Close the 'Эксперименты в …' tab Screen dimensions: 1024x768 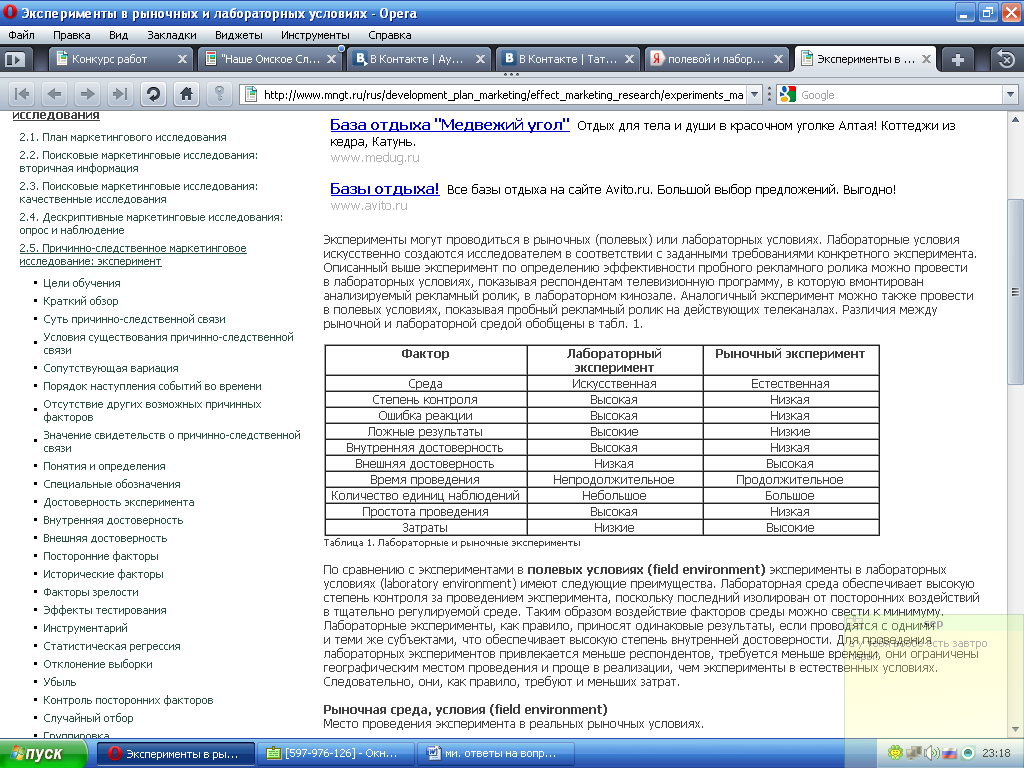point(926,59)
